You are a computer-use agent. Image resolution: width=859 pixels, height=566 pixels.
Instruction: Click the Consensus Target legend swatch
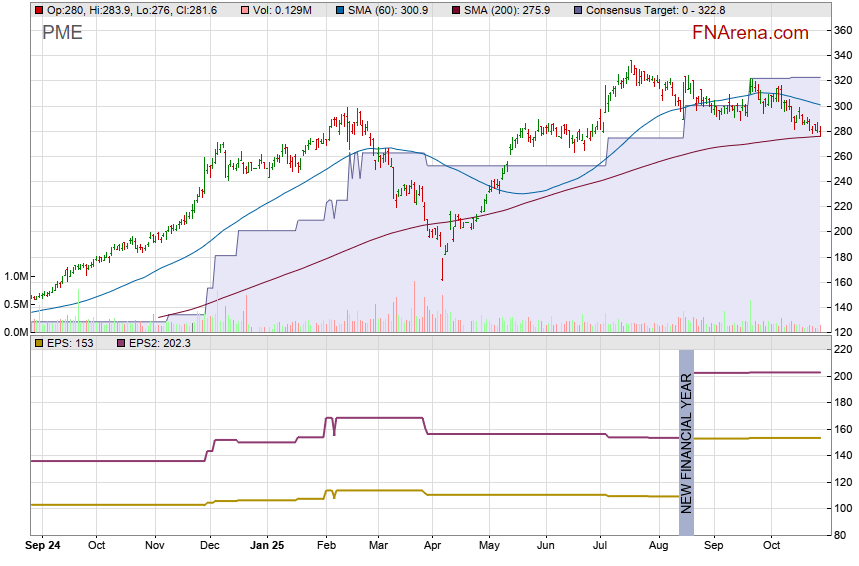[579, 10]
